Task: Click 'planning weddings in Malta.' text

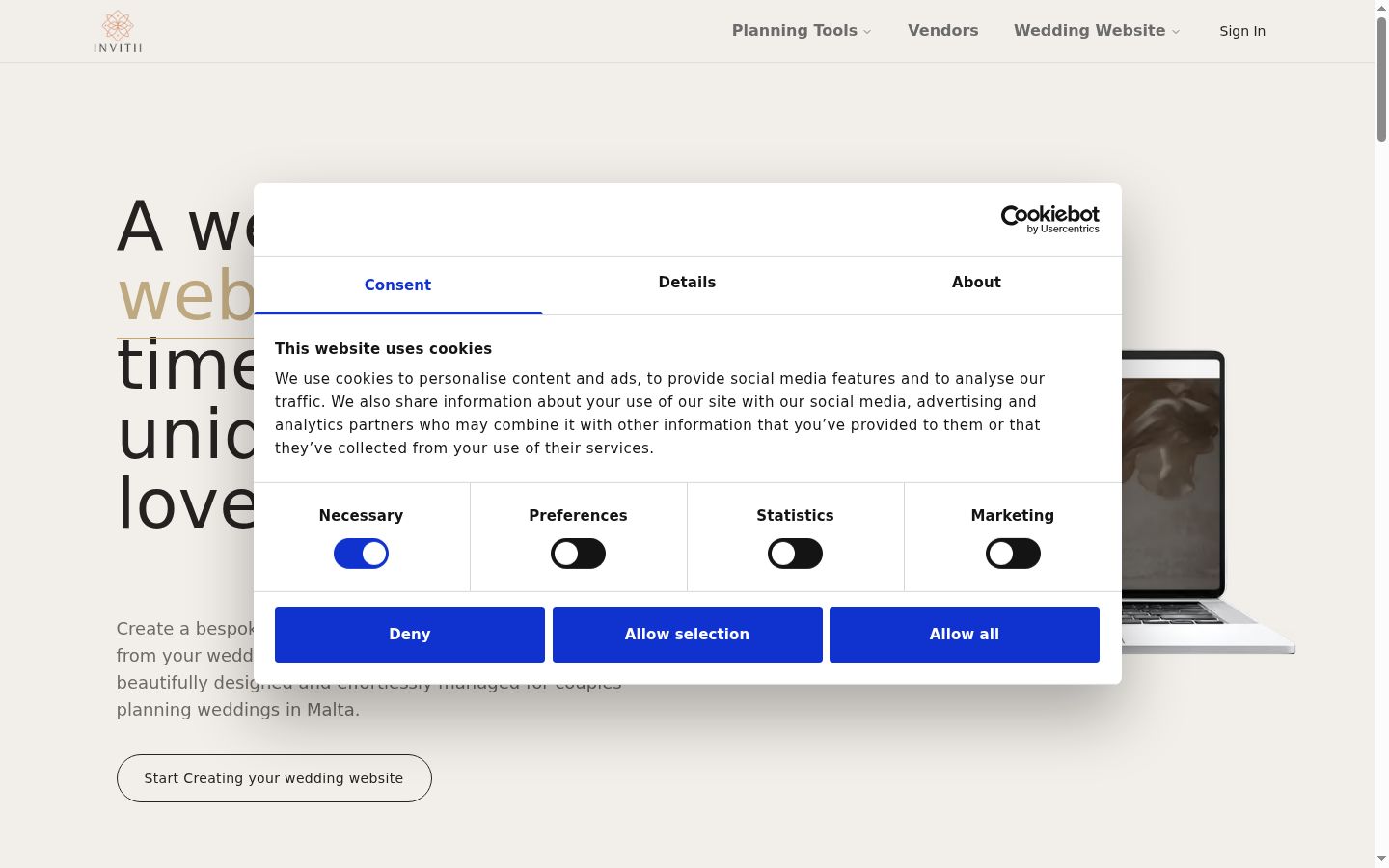Action: pyautogui.click(x=238, y=710)
